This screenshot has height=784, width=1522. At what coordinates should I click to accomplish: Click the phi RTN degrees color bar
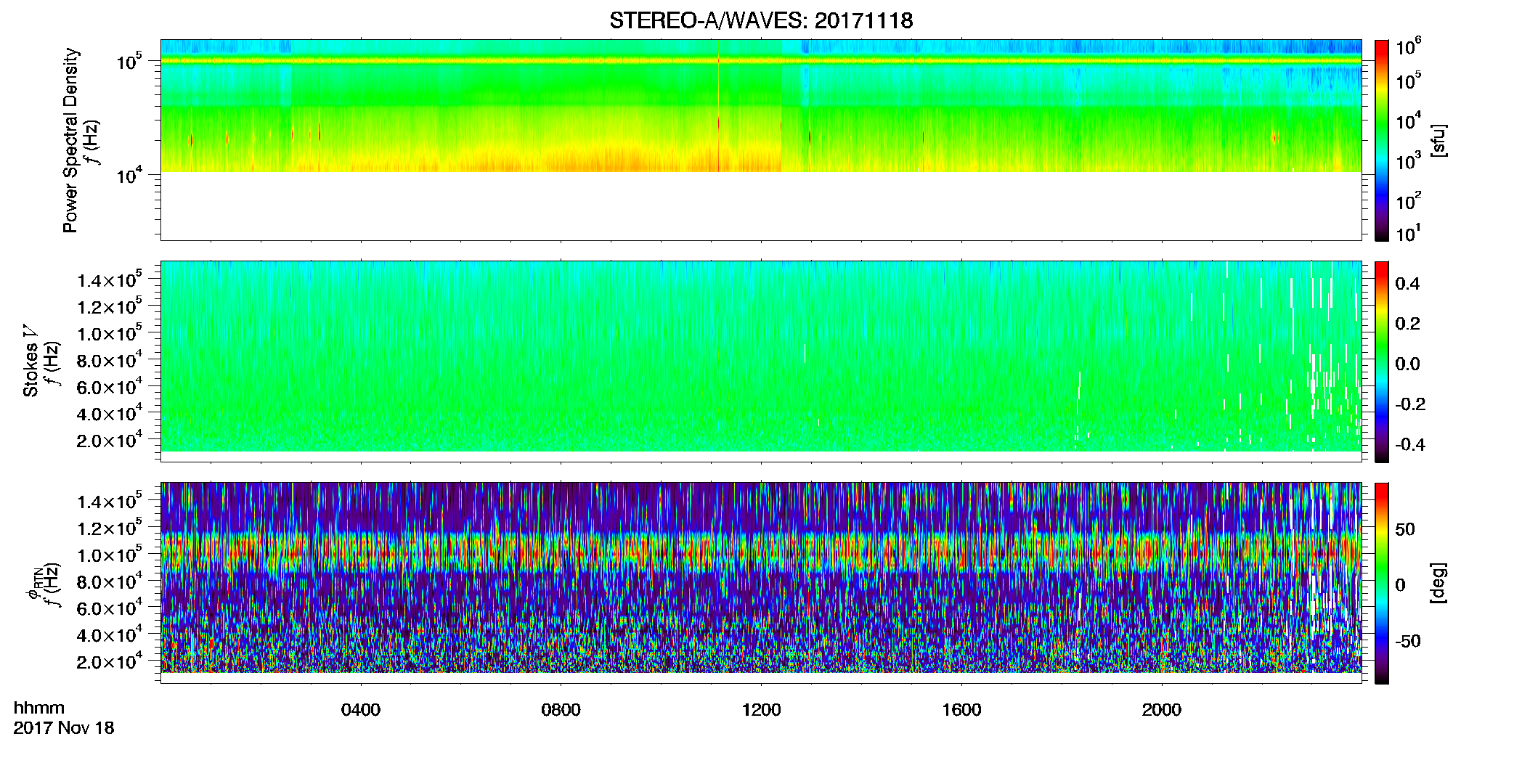1382,583
